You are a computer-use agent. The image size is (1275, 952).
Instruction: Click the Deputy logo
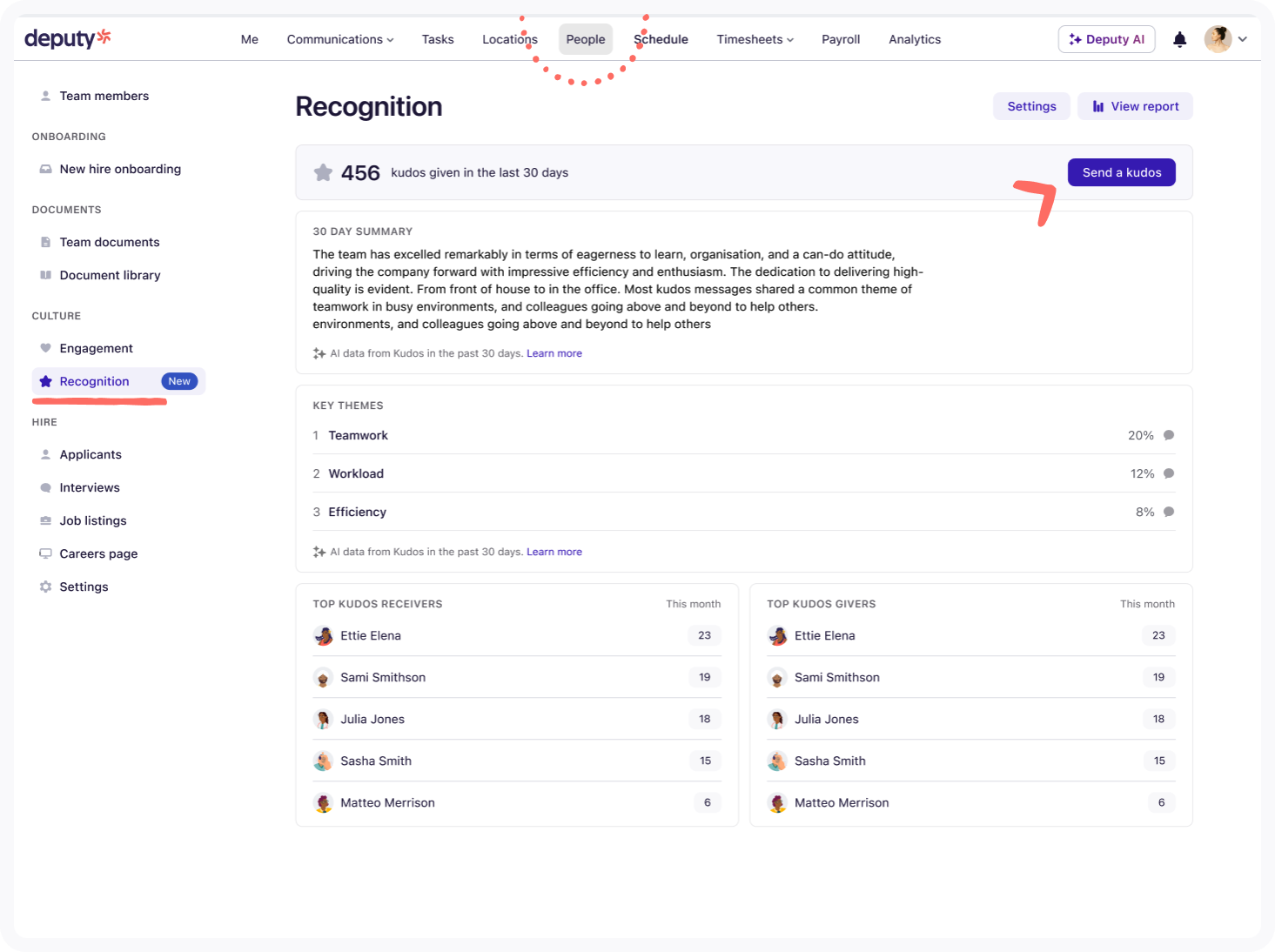click(x=68, y=38)
